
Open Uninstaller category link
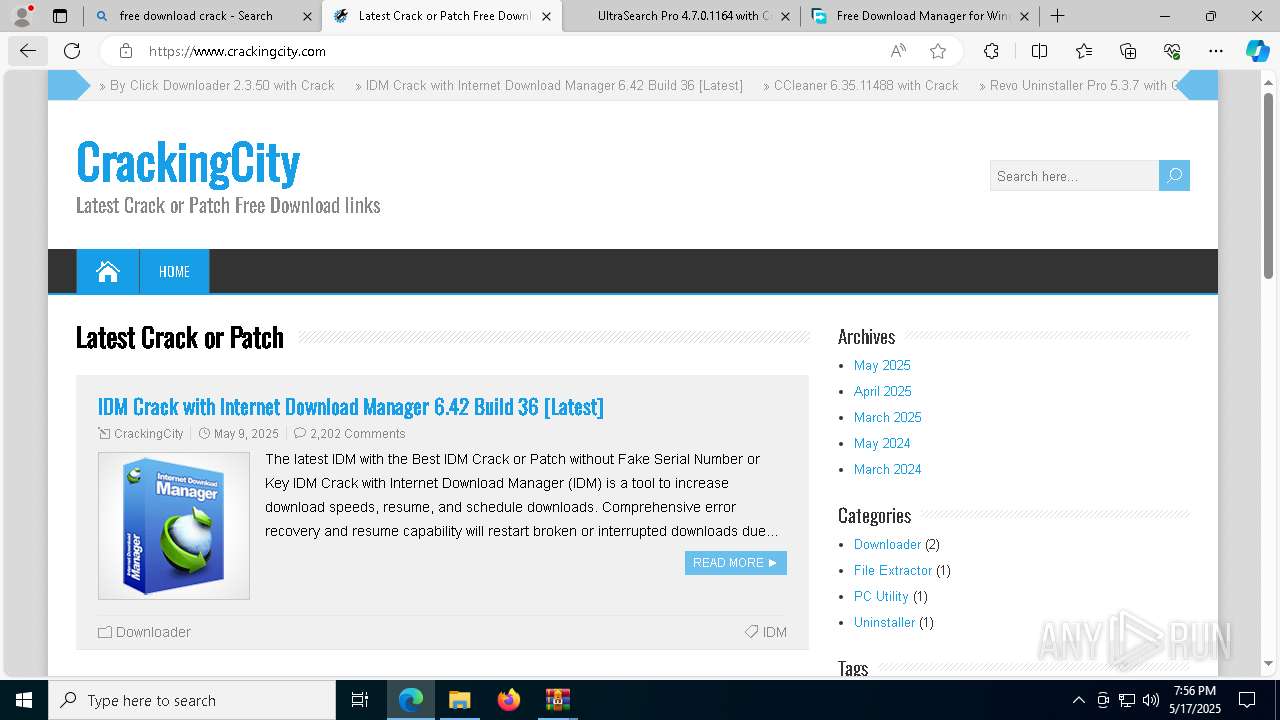click(884, 622)
